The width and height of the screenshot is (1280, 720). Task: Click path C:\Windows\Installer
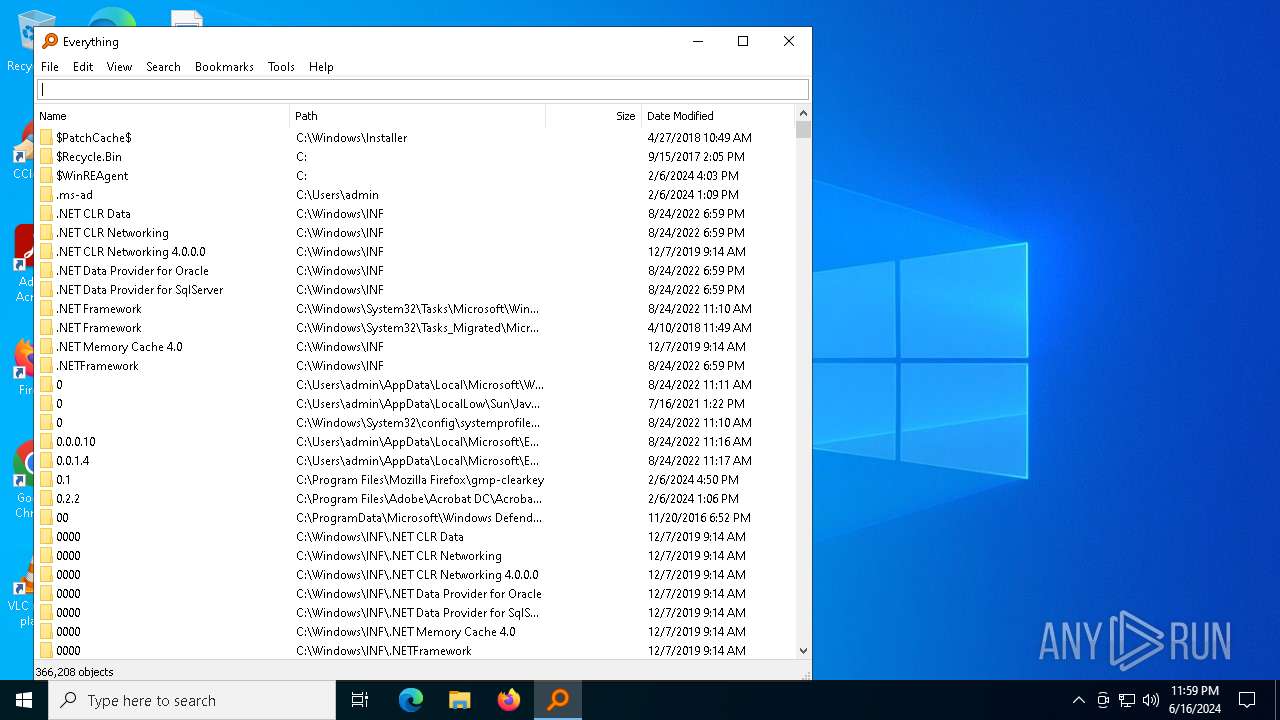coord(352,138)
